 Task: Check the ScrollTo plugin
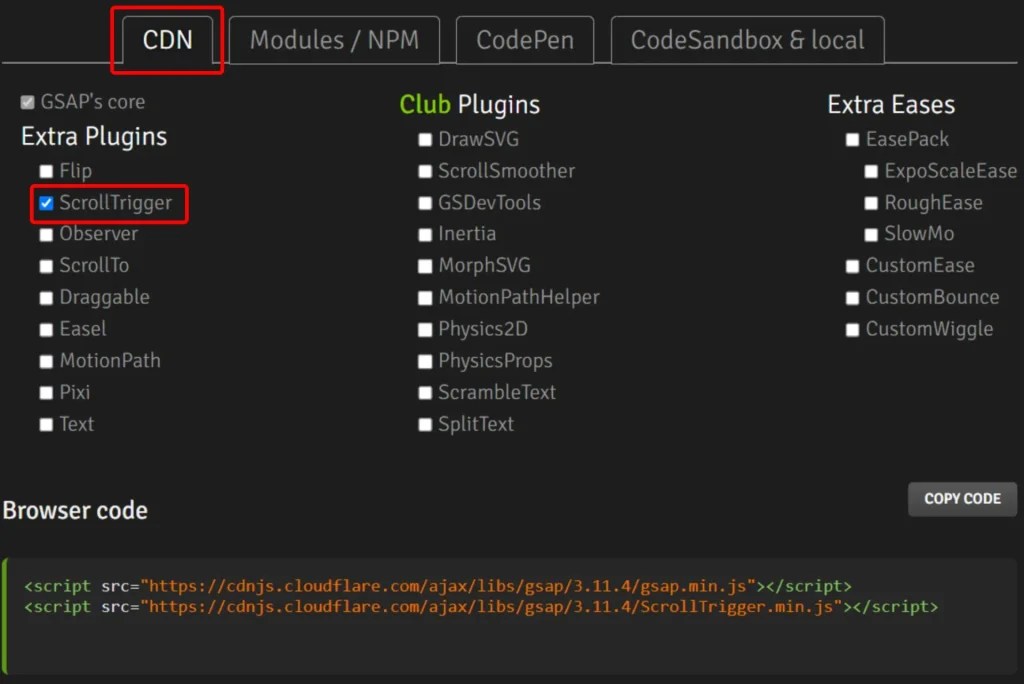(x=46, y=266)
